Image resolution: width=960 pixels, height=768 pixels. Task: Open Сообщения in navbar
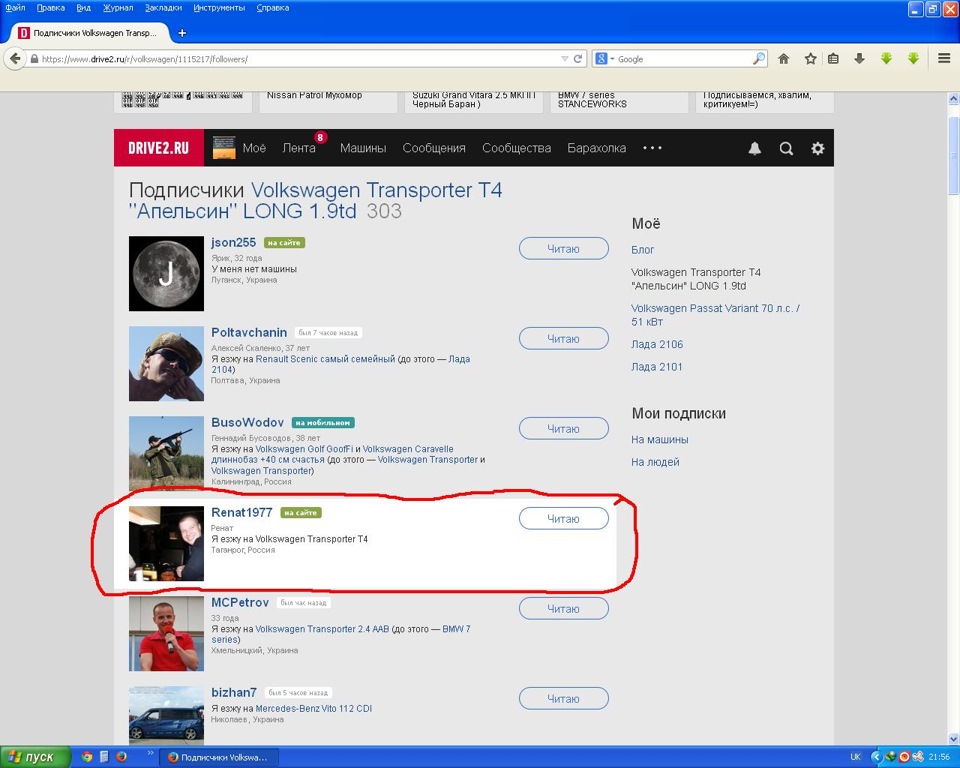click(x=434, y=148)
